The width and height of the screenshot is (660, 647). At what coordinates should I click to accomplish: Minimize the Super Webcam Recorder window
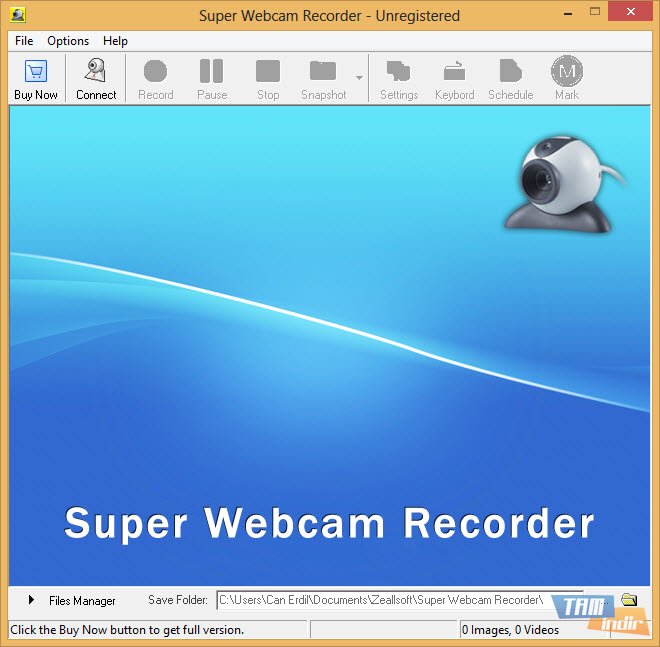[x=568, y=13]
